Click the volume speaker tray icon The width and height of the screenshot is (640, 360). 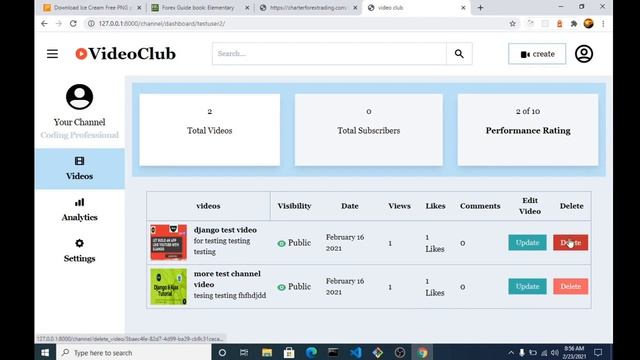(x=554, y=353)
